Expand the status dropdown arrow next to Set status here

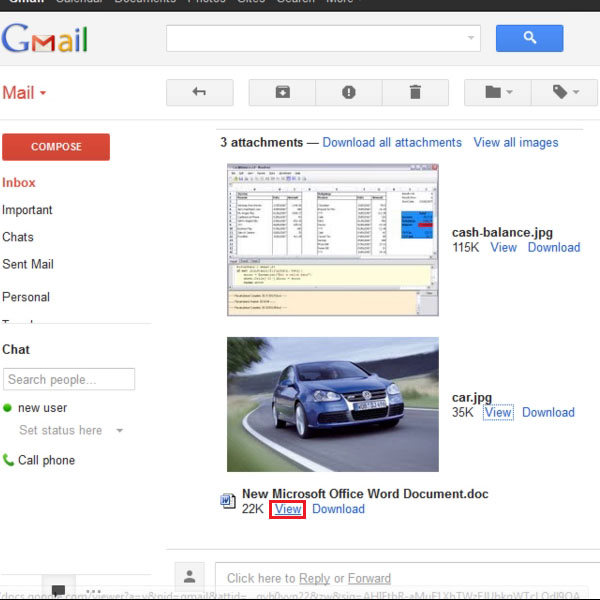click(120, 430)
